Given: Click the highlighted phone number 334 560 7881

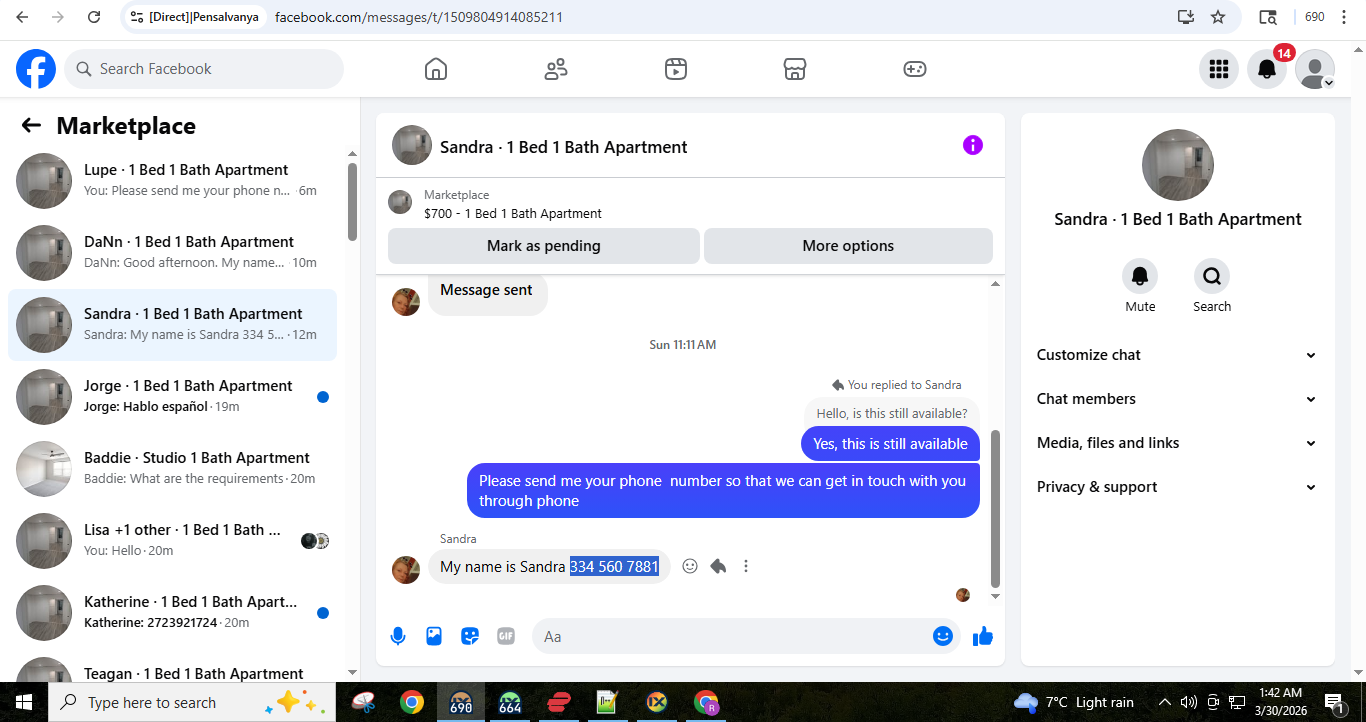Looking at the screenshot, I should [614, 567].
